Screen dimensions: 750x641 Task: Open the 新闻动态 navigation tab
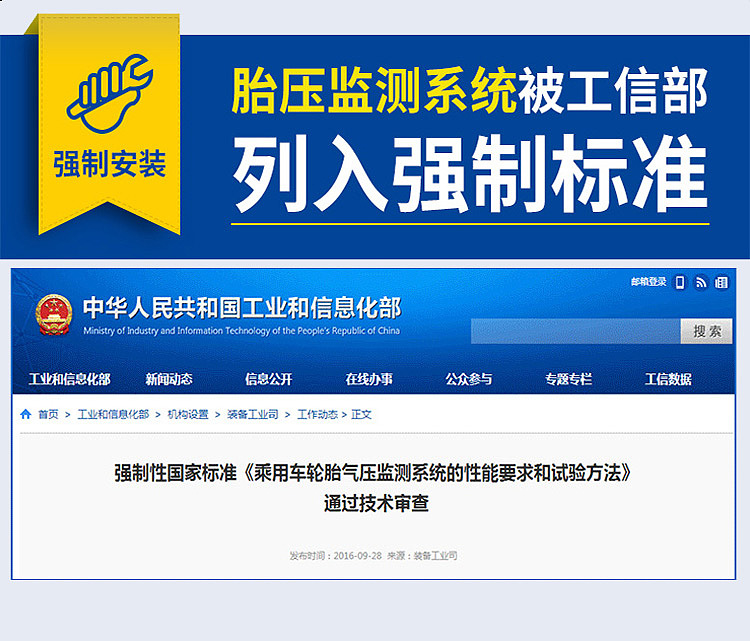point(169,379)
